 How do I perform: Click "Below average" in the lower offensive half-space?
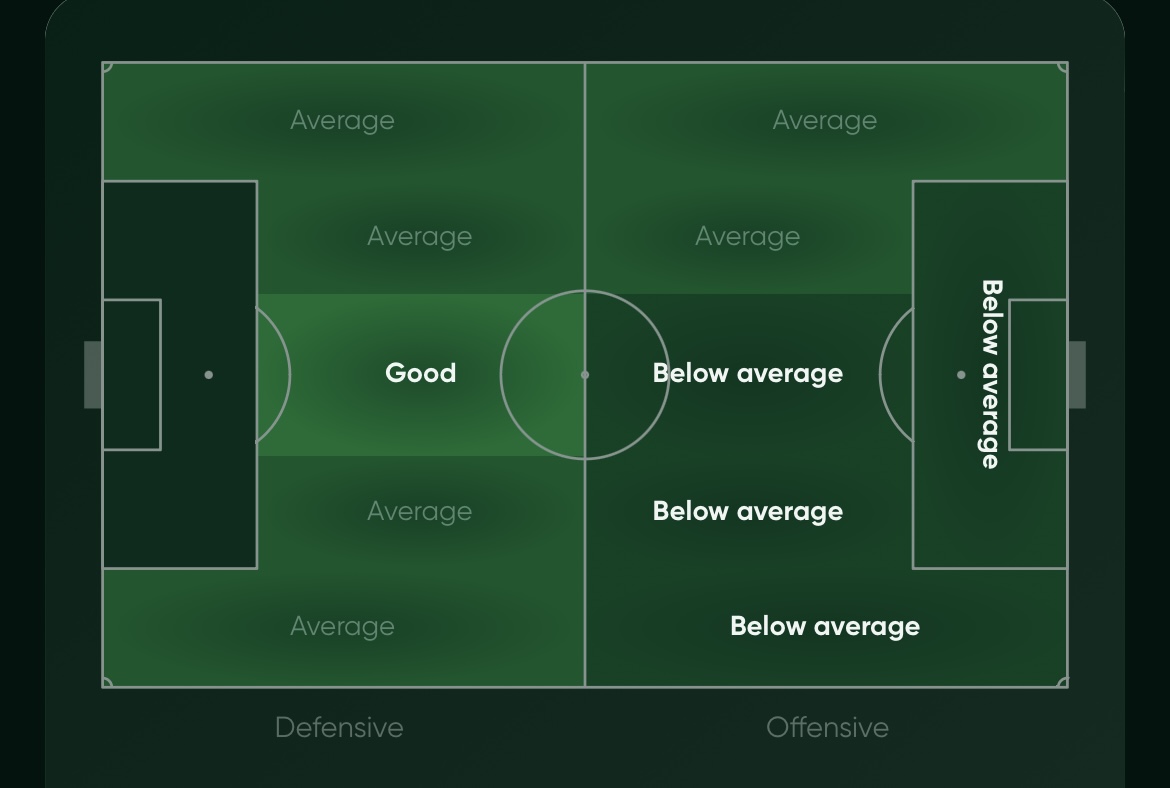pos(747,512)
